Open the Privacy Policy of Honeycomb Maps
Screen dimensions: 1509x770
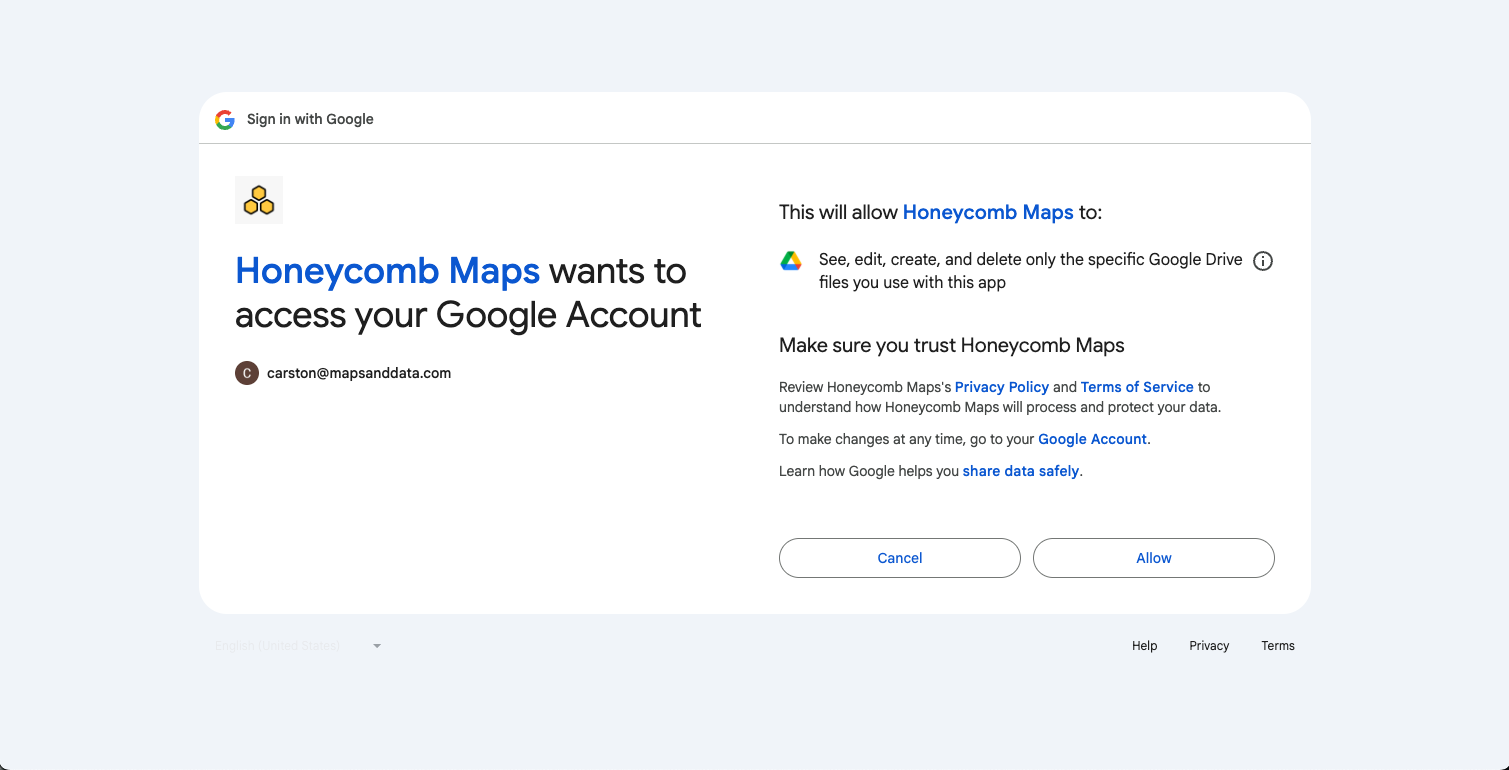1002,387
